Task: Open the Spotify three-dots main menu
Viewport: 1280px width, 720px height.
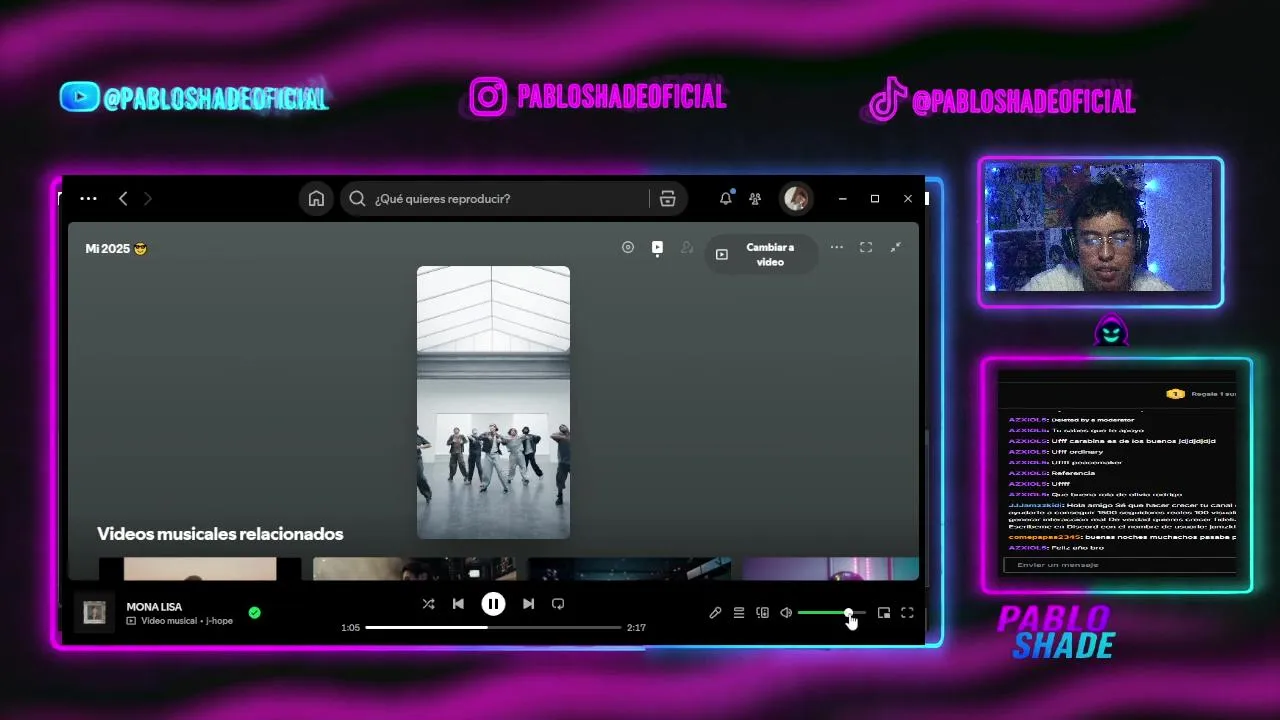Action: pos(88,199)
